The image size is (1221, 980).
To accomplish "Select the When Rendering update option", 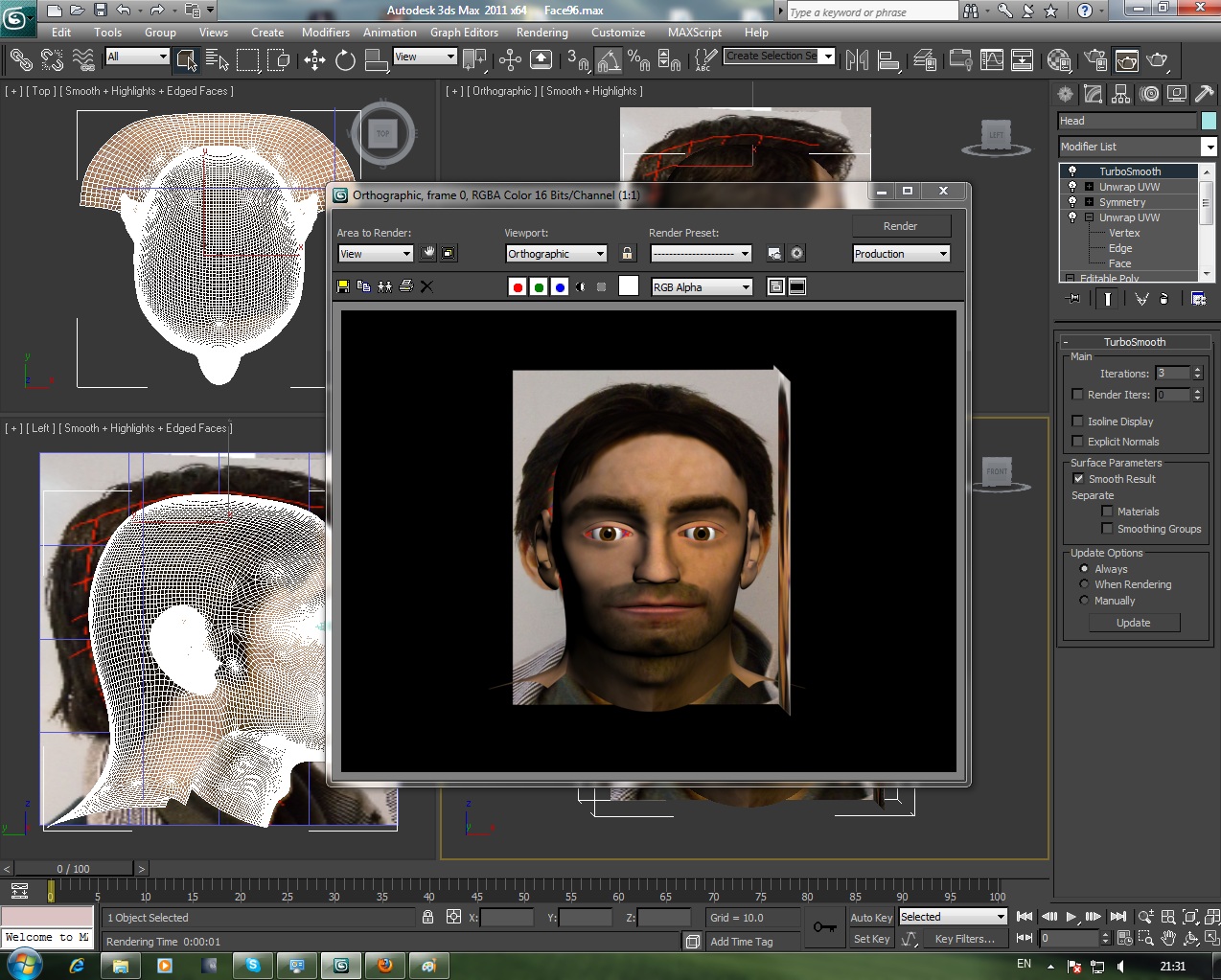I will [x=1084, y=584].
